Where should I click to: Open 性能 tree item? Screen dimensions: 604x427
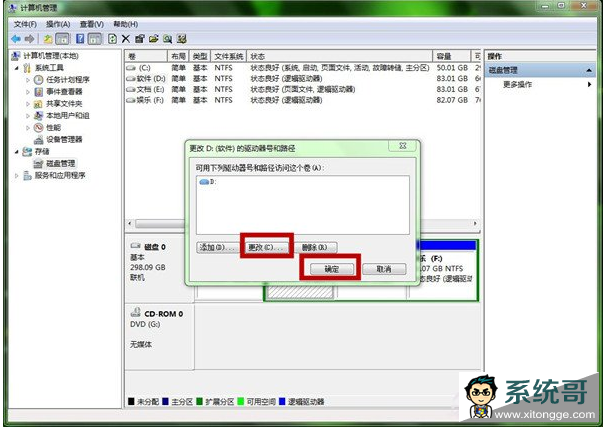pos(54,128)
